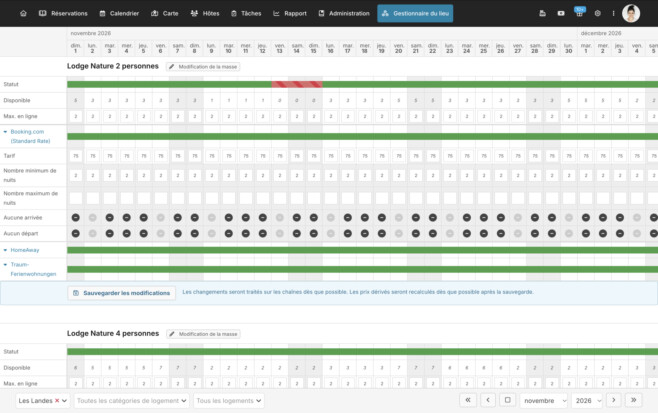Toggle Aucune arrivée for ven. 13 novembre
658x413 pixels.
[x=279, y=217]
